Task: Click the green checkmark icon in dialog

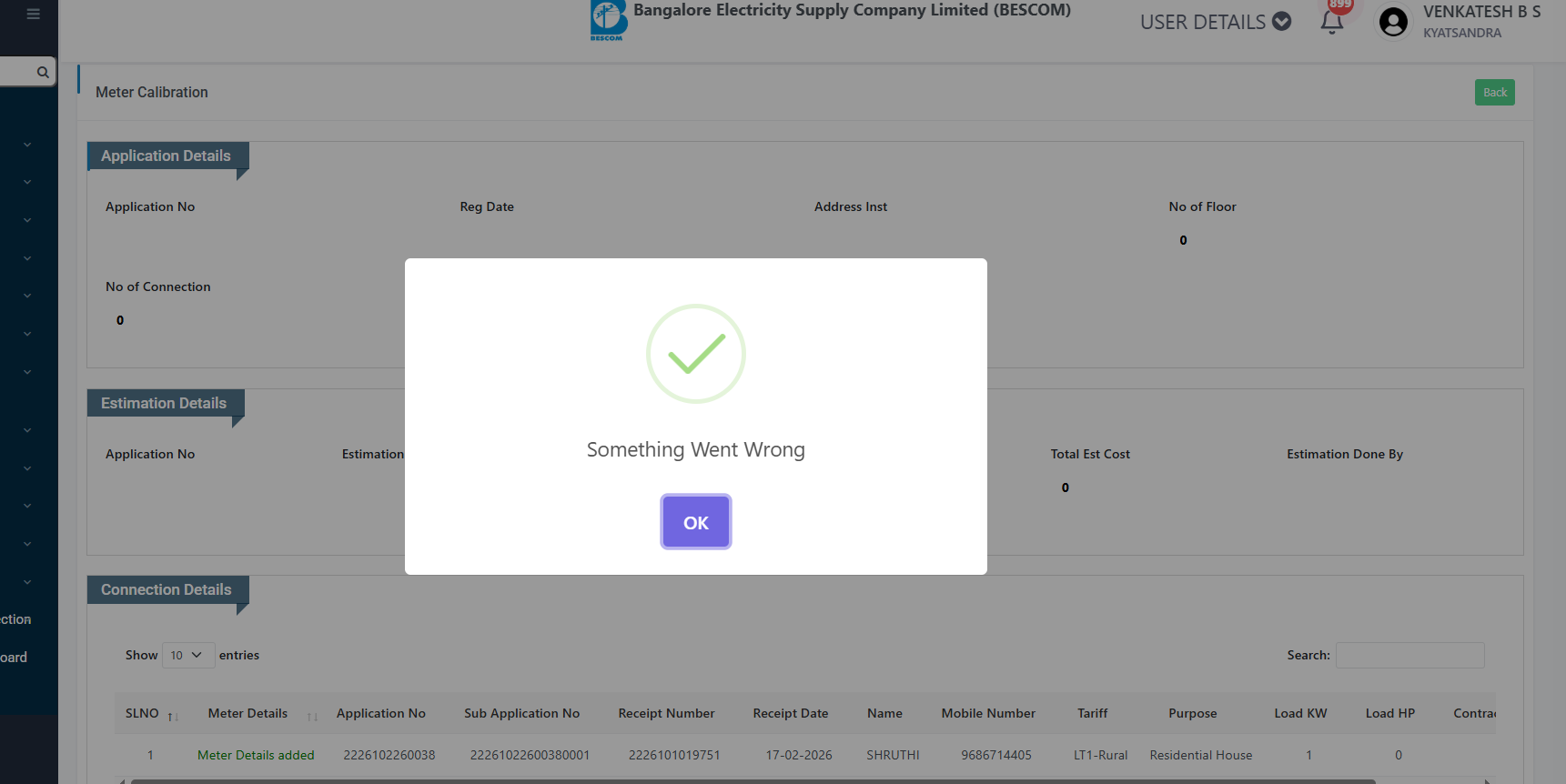Action: 695,354
